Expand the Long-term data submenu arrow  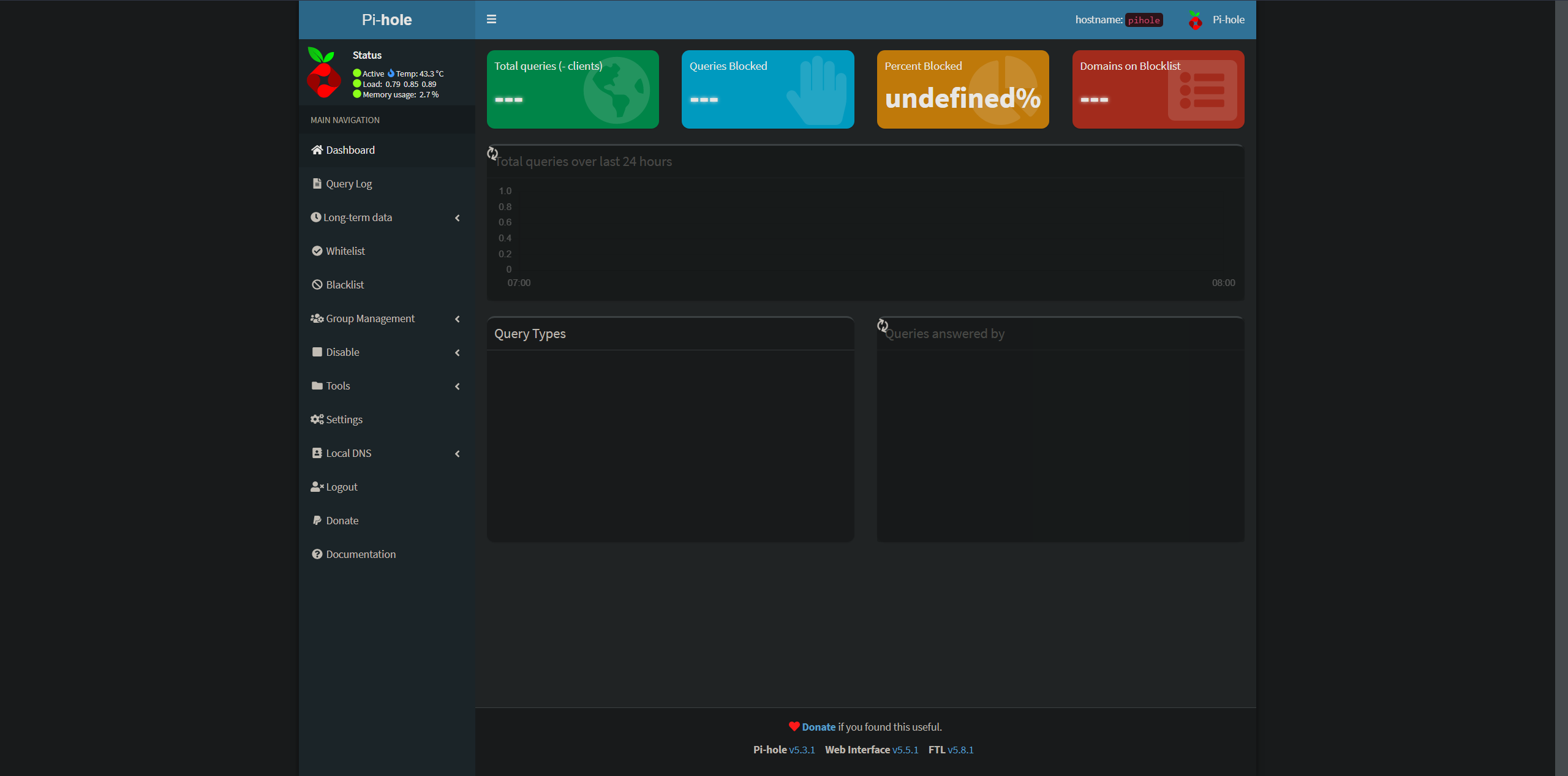pyautogui.click(x=457, y=218)
